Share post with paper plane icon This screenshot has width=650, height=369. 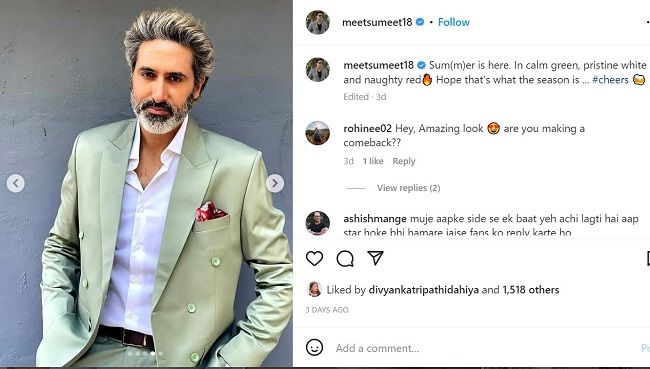(375, 258)
